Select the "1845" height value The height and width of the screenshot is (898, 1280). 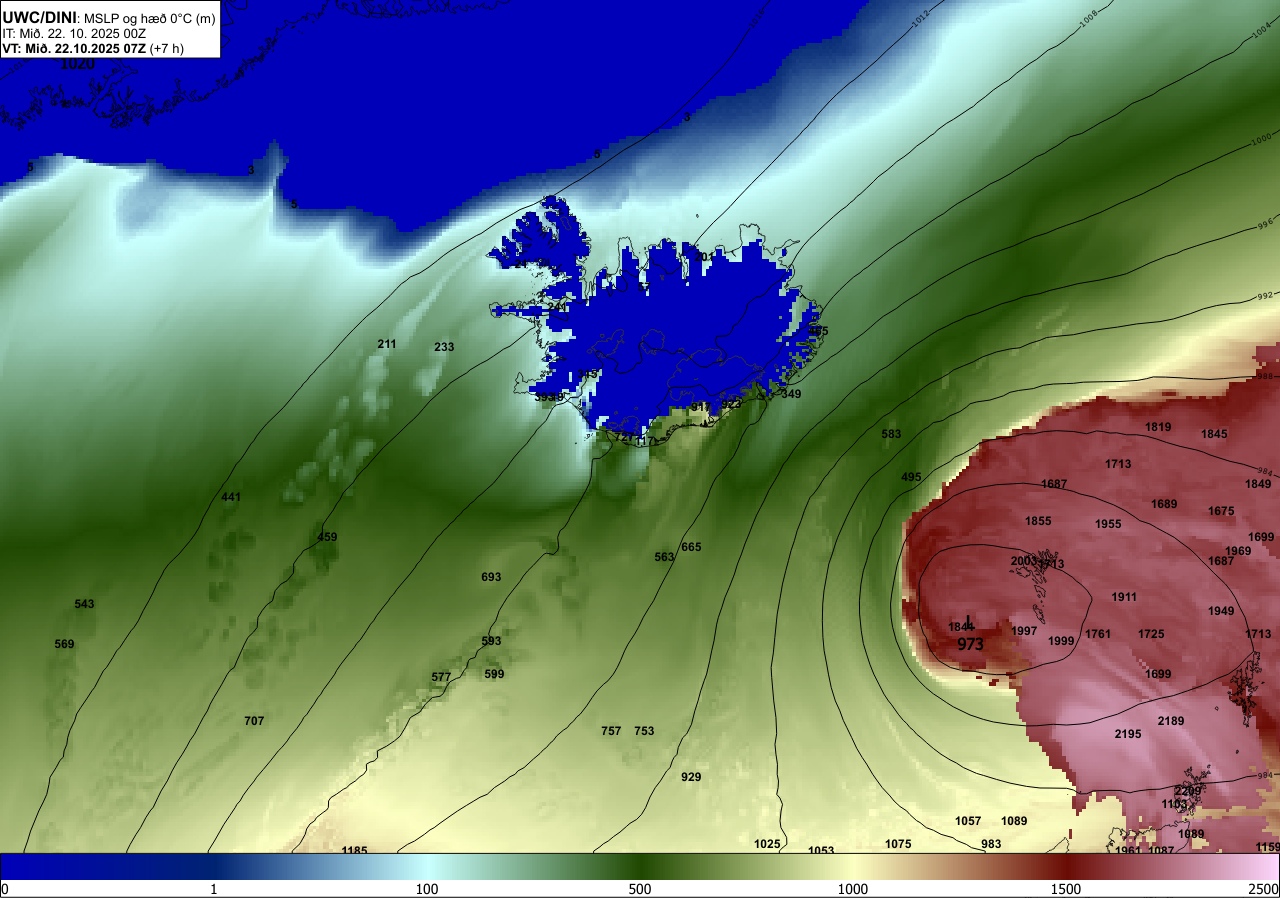1214,434
